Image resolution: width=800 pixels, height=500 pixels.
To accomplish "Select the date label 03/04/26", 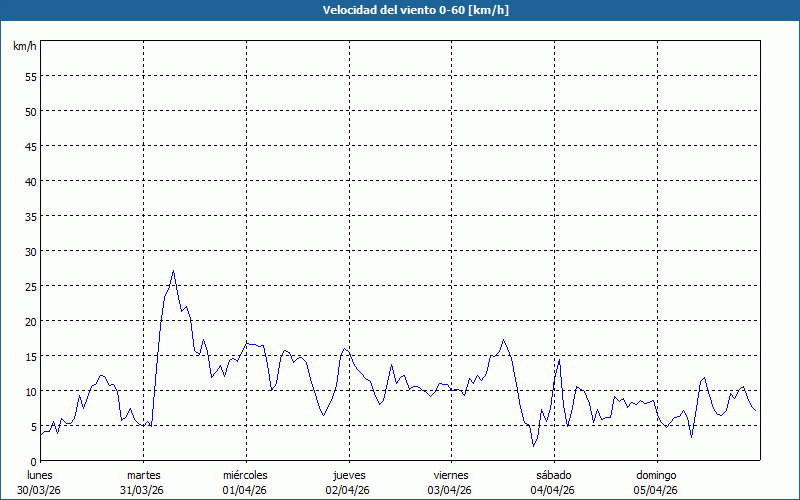I will pos(450,490).
